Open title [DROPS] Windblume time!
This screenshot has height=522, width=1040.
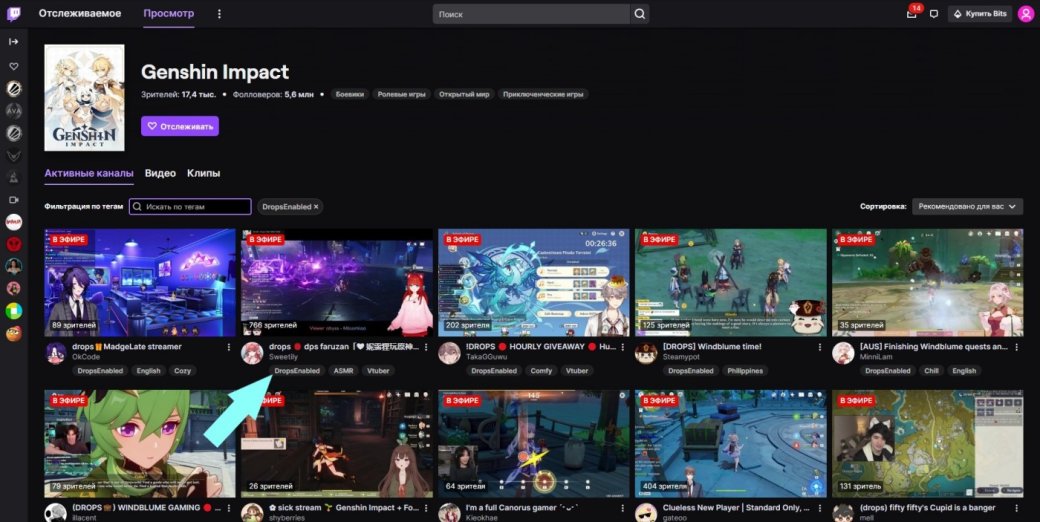click(x=712, y=347)
